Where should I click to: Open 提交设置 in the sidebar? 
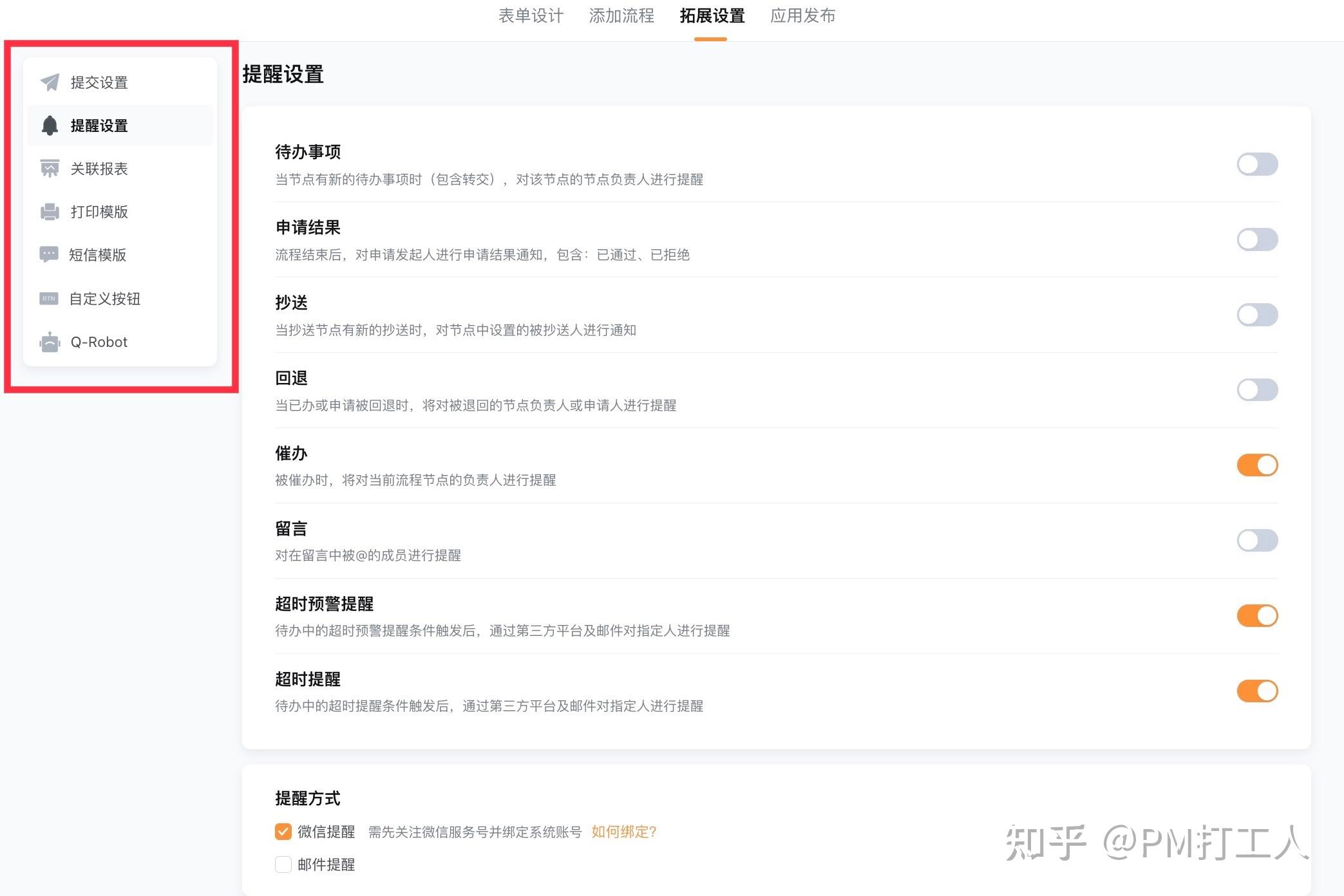[x=120, y=82]
